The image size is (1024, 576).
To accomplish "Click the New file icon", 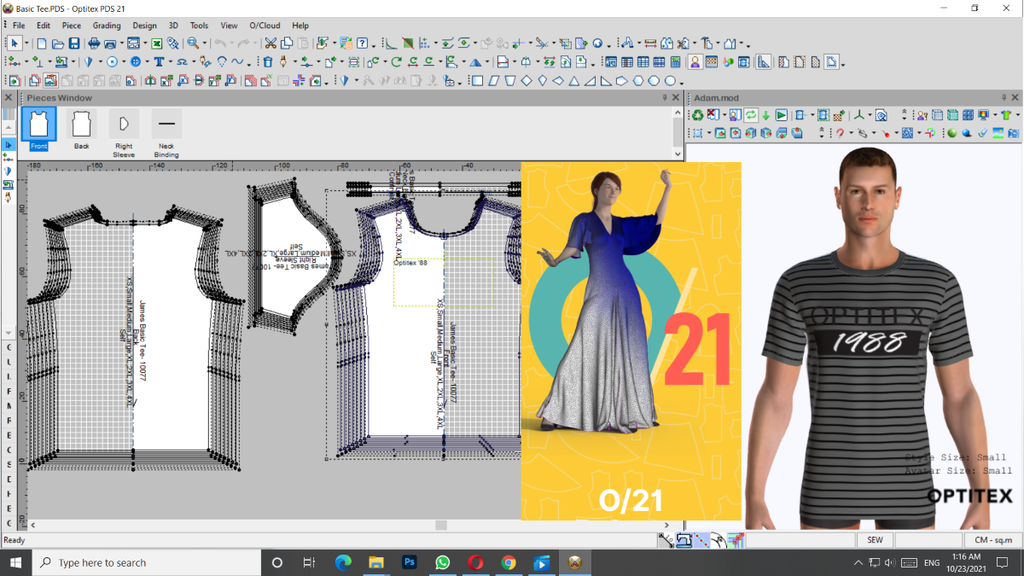I will [x=42, y=44].
